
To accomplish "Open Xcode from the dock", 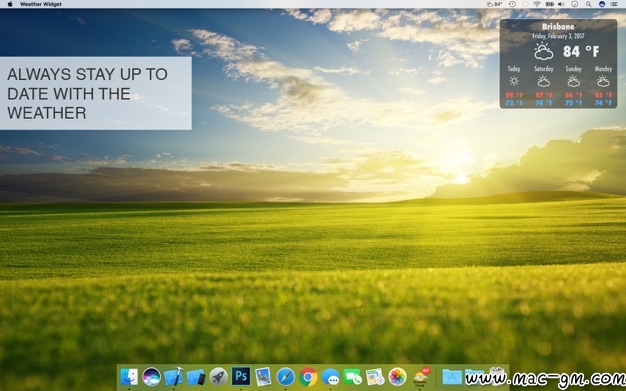I will point(174,377).
